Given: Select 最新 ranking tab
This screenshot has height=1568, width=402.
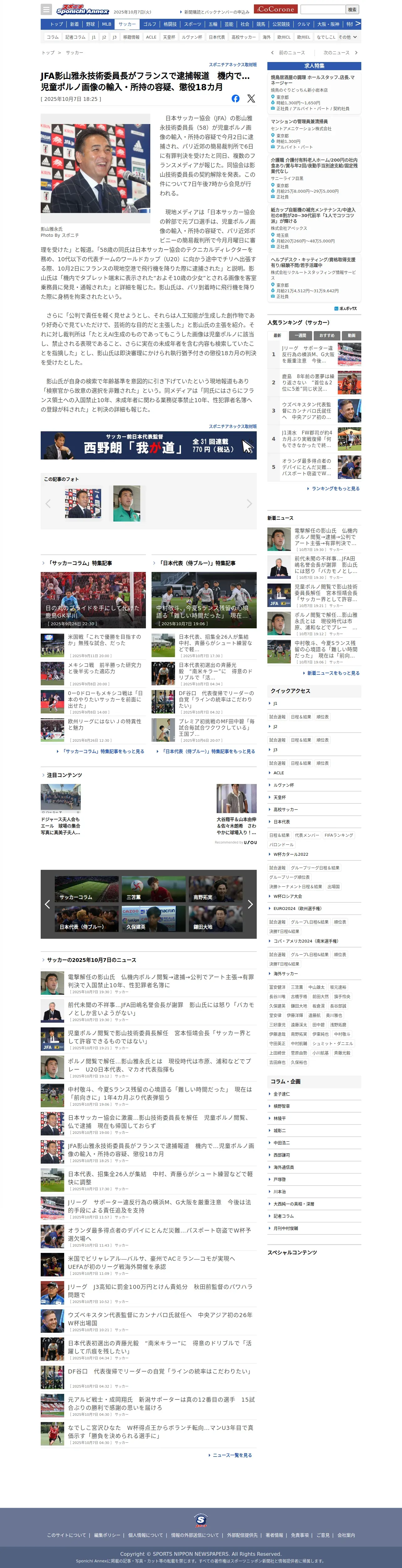Looking at the screenshot, I should pos(277,335).
